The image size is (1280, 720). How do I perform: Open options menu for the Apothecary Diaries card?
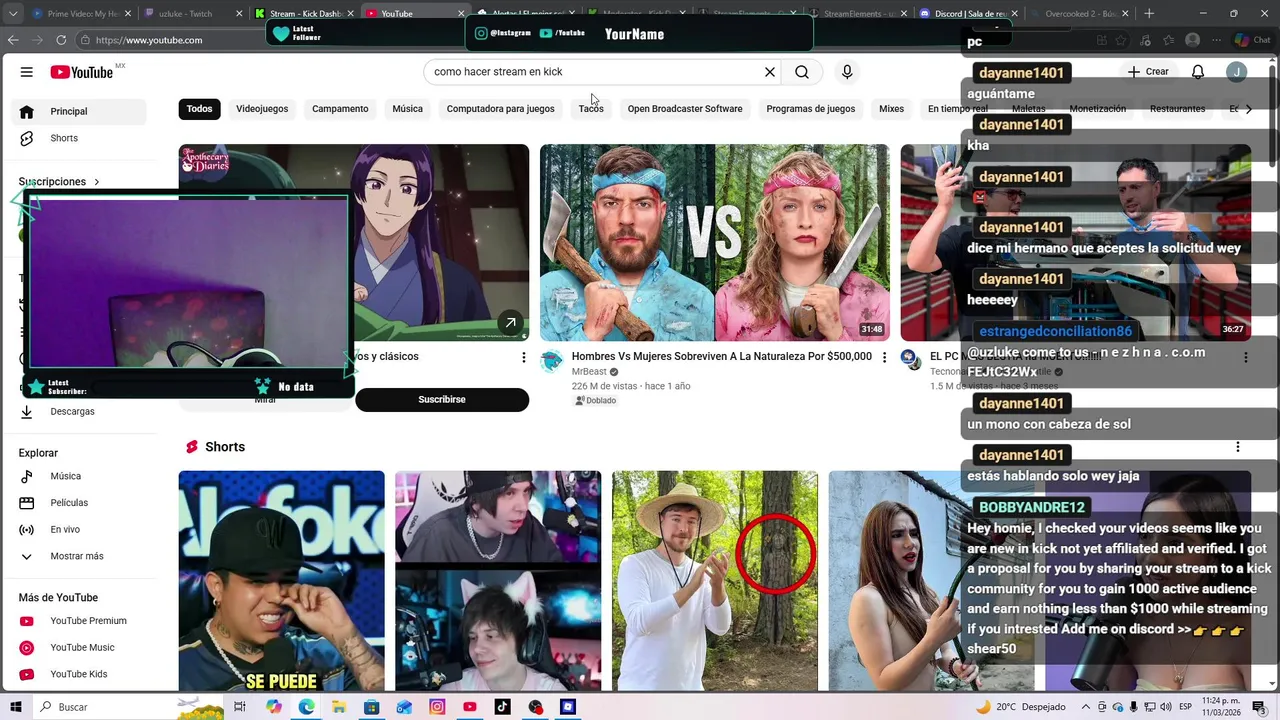point(523,357)
